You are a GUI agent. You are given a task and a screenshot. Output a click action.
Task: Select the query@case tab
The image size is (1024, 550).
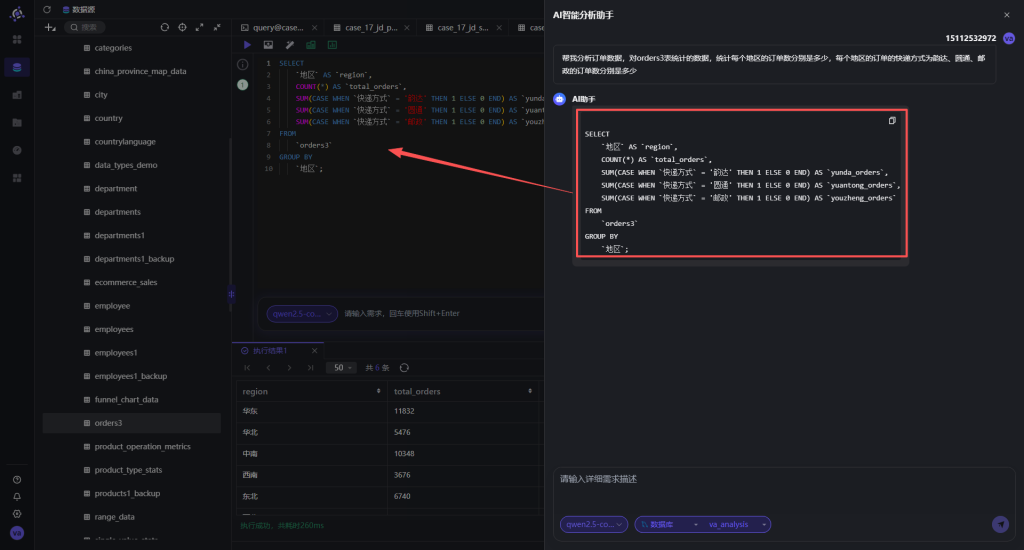coord(278,27)
